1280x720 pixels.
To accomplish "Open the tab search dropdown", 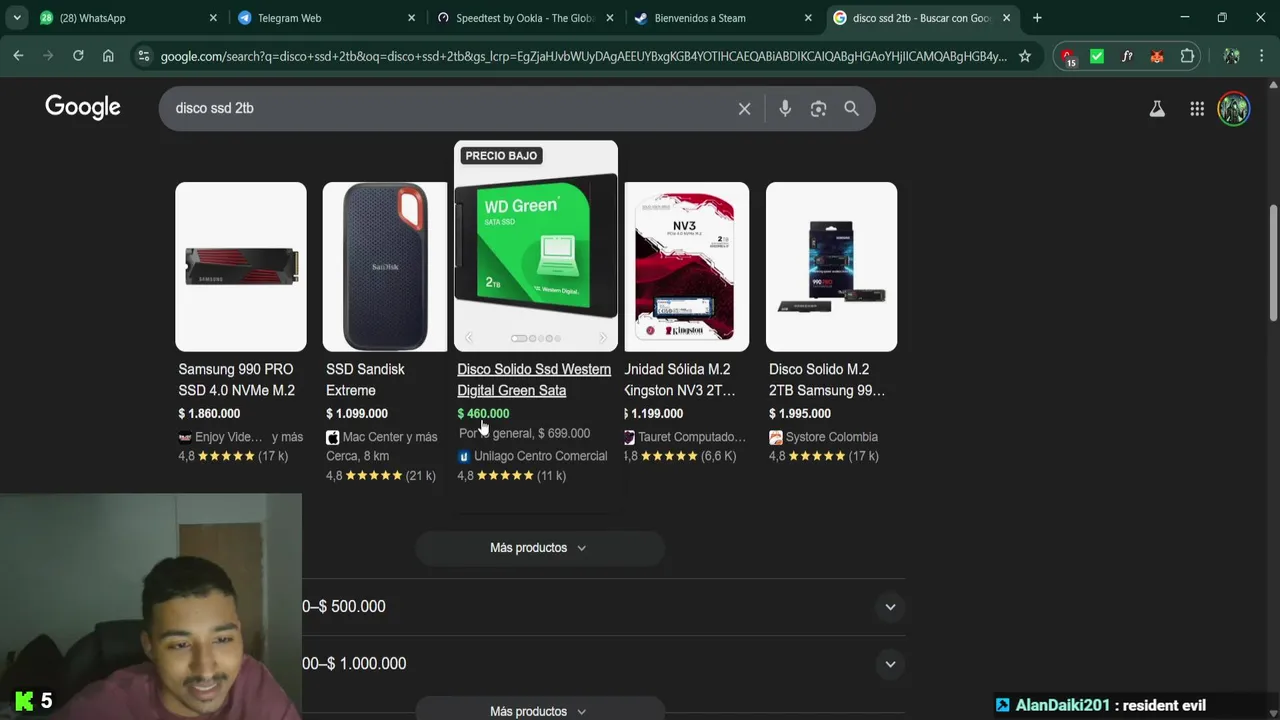I will click(x=17, y=18).
